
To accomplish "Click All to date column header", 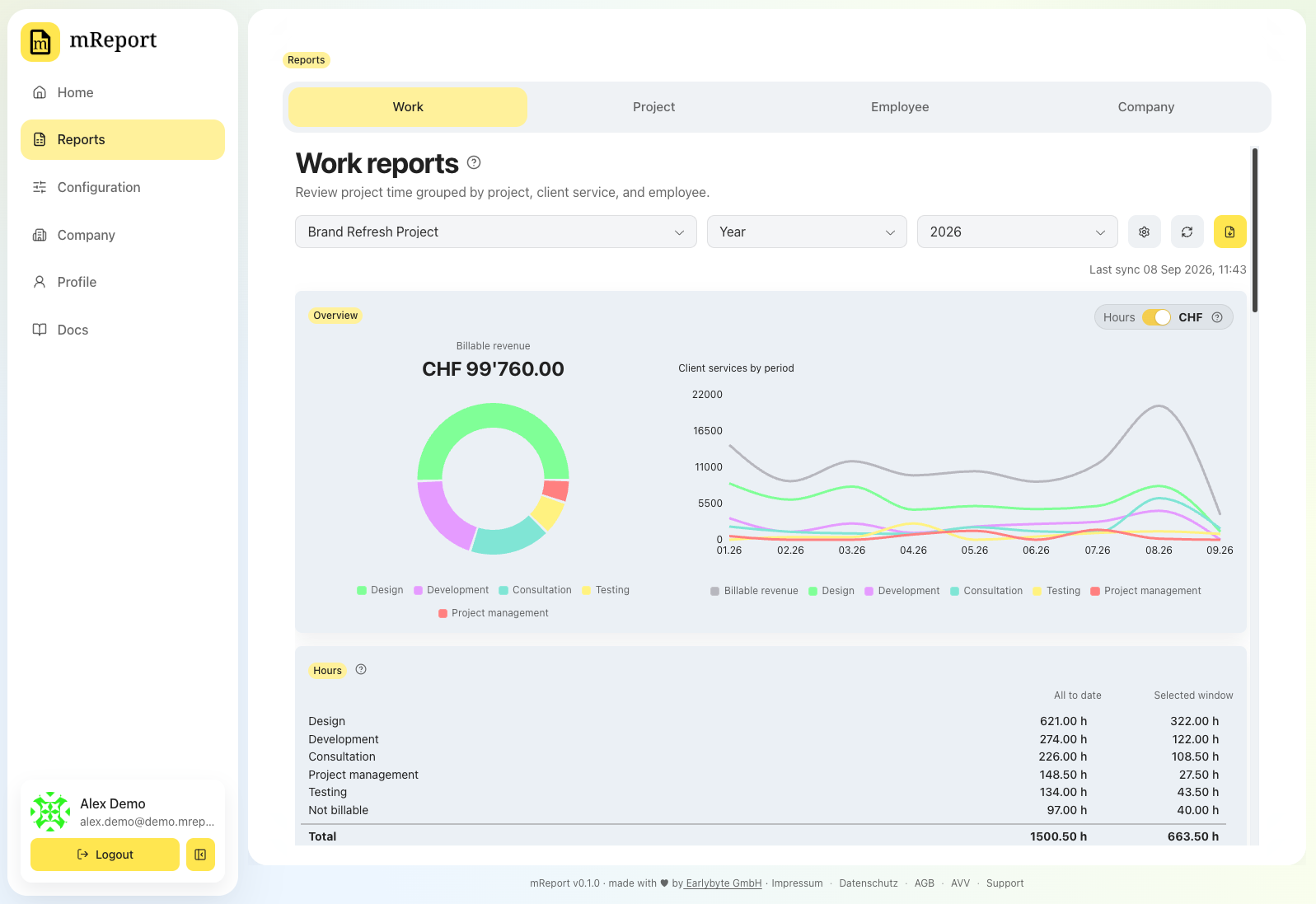I will point(1077,696).
